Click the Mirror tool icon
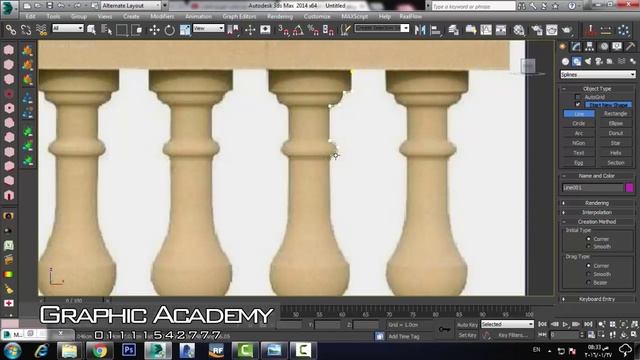The image size is (640, 360). [x=420, y=30]
